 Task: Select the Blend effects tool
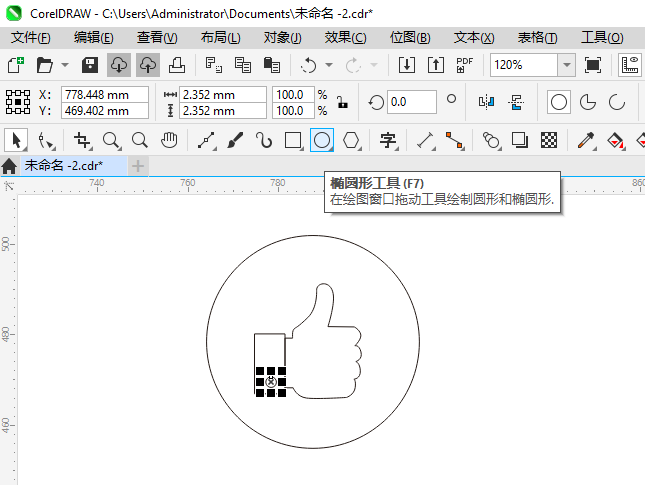tap(491, 140)
